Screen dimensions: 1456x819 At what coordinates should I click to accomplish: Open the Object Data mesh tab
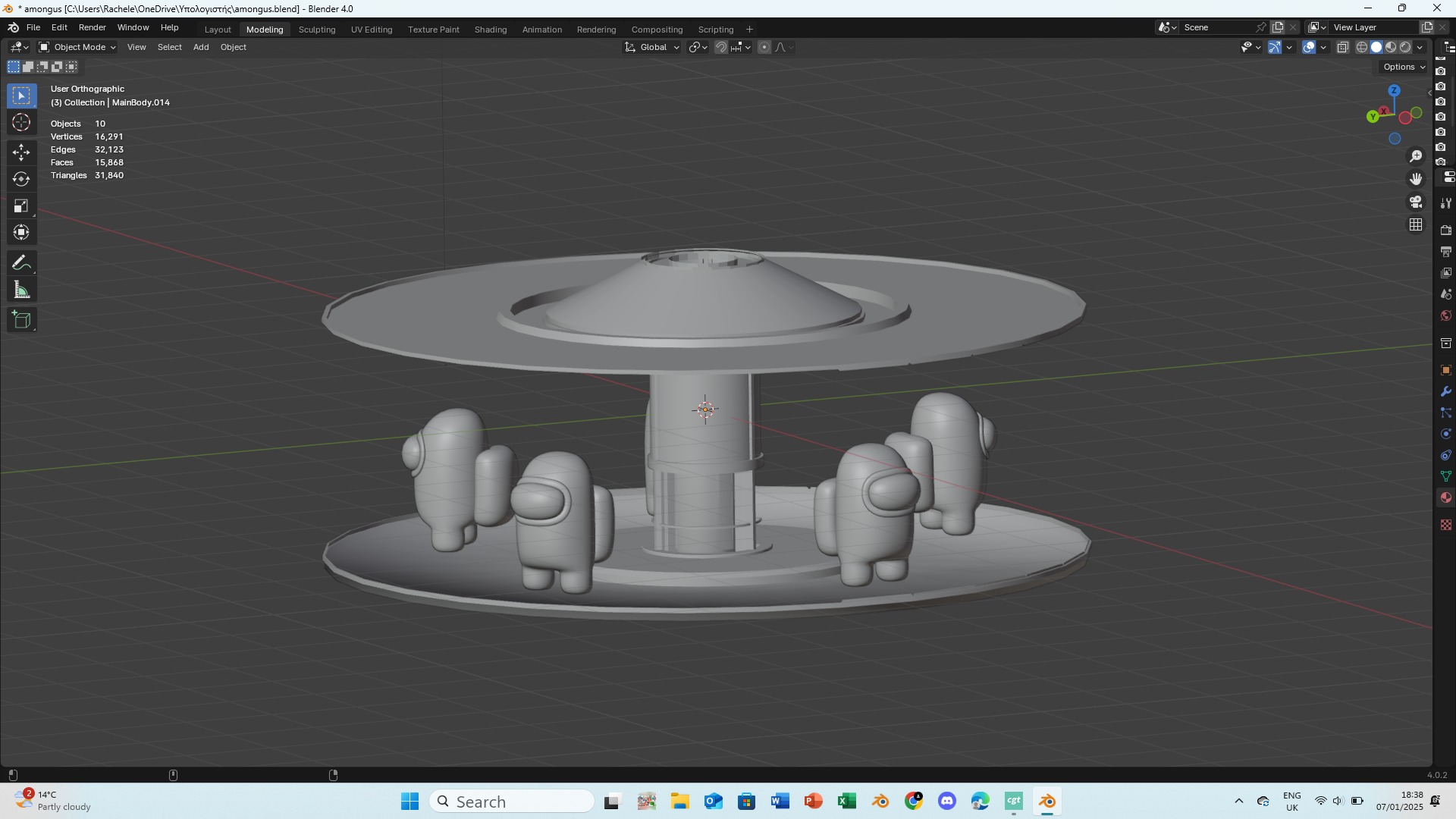click(x=1446, y=476)
